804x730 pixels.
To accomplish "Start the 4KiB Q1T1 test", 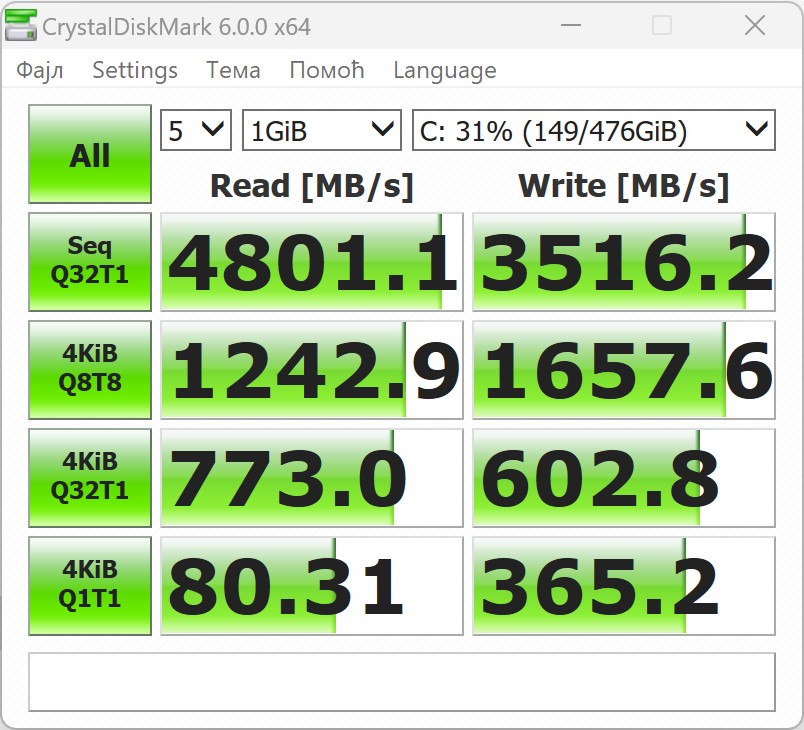I will tap(90, 586).
